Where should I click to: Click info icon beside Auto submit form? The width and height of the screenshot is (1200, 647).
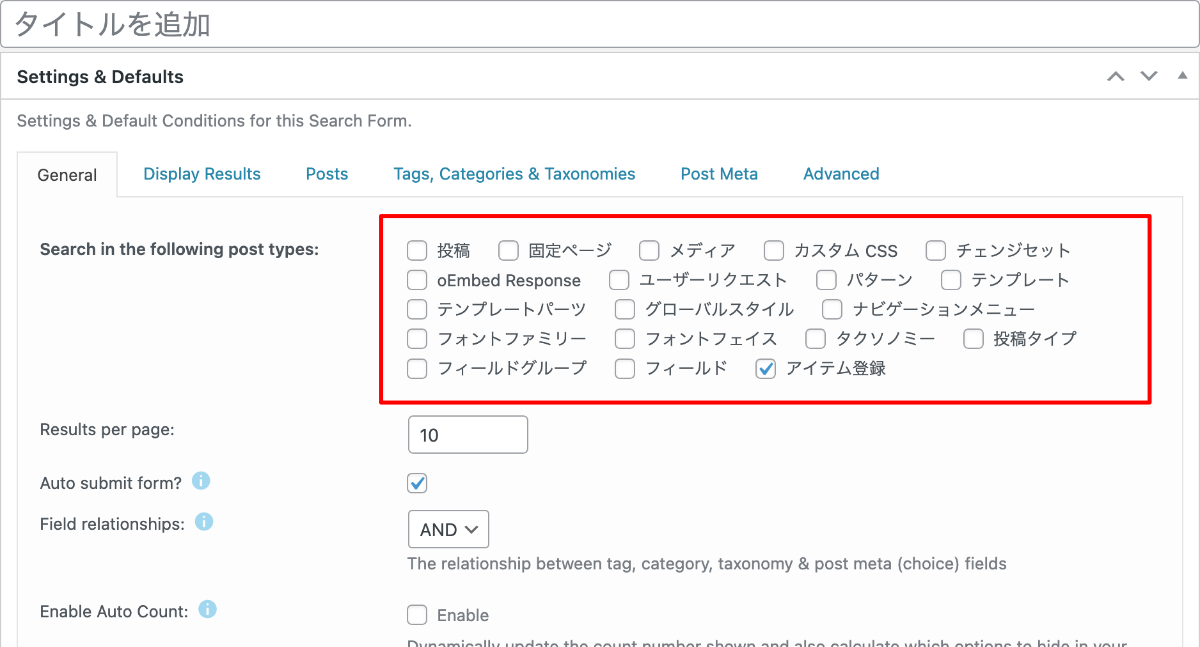[201, 482]
